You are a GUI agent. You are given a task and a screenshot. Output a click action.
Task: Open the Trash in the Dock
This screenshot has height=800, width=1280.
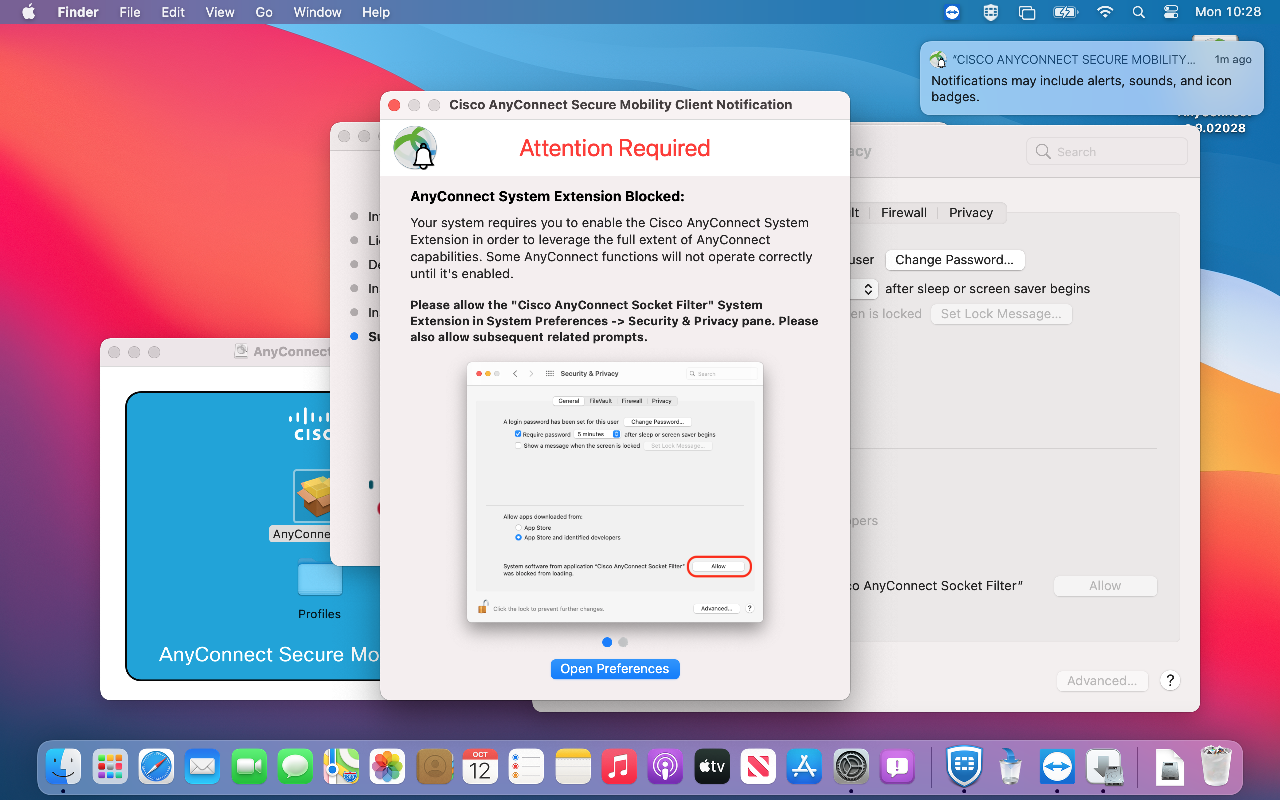click(1217, 767)
